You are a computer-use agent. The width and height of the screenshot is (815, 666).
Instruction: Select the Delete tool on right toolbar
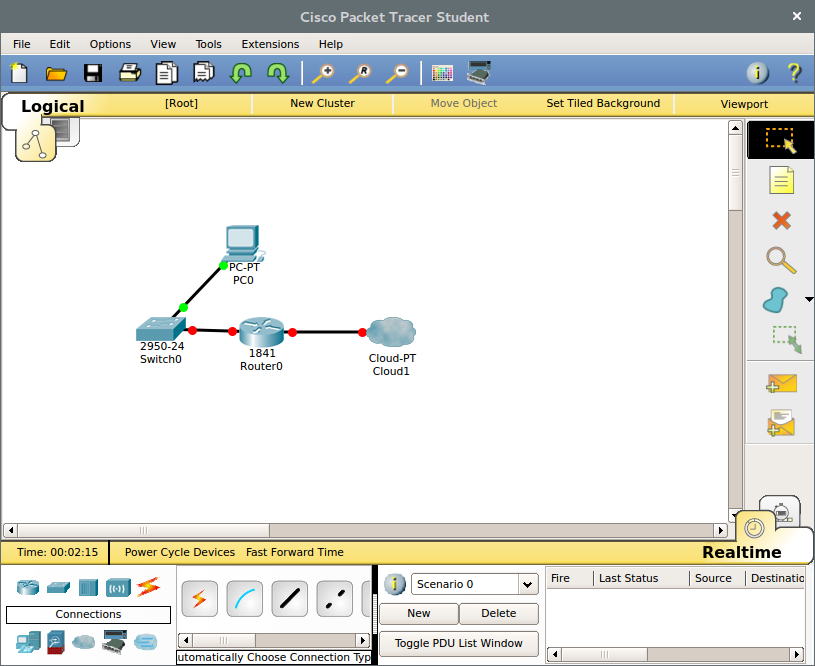click(780, 220)
